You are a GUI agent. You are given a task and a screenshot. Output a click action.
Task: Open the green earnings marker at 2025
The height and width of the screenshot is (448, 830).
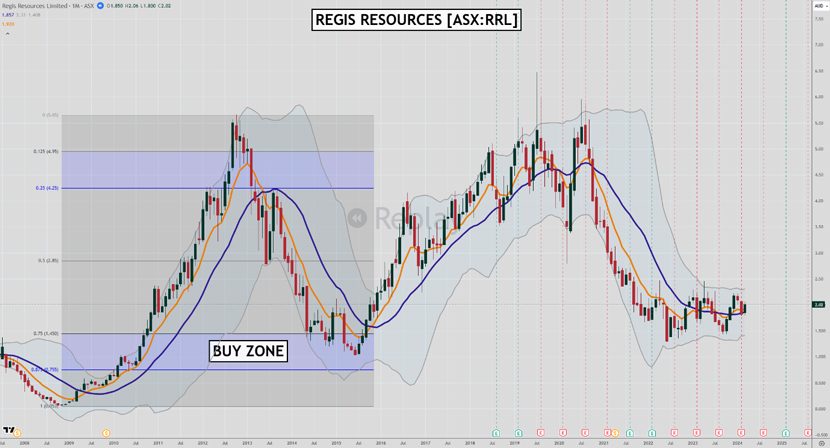coord(786,433)
